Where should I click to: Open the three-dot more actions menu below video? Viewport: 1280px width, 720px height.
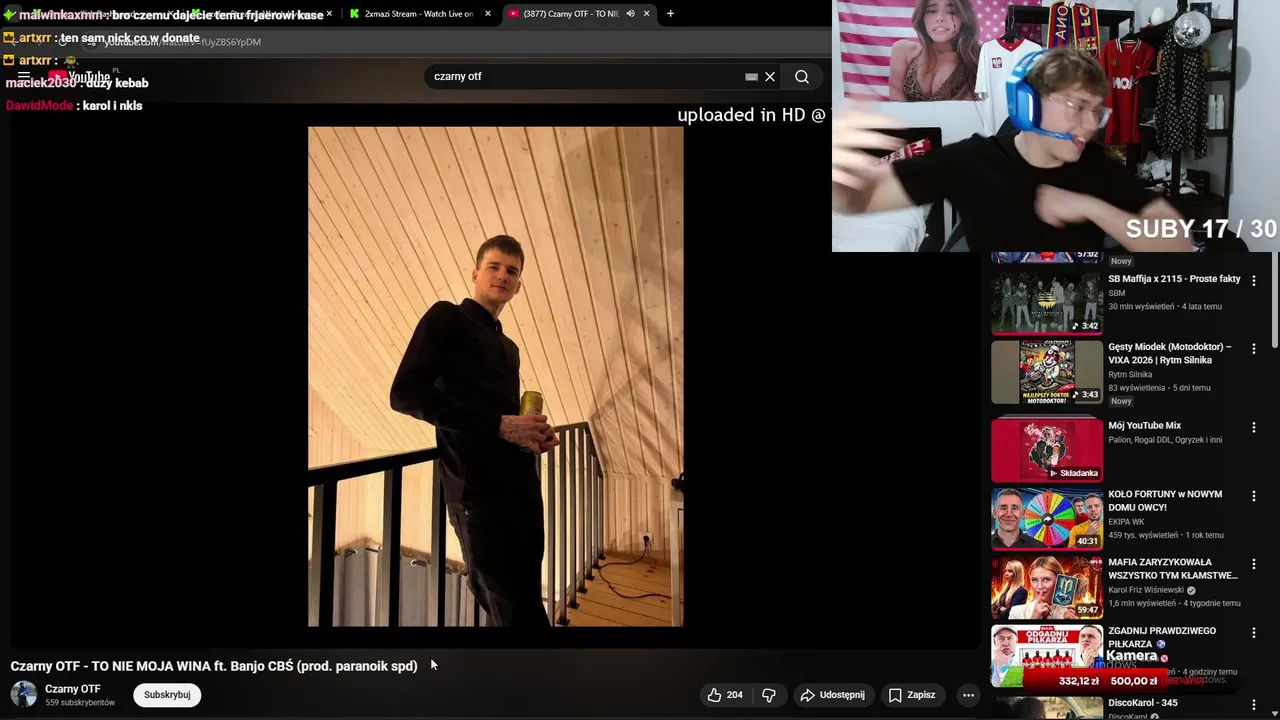[x=968, y=695]
